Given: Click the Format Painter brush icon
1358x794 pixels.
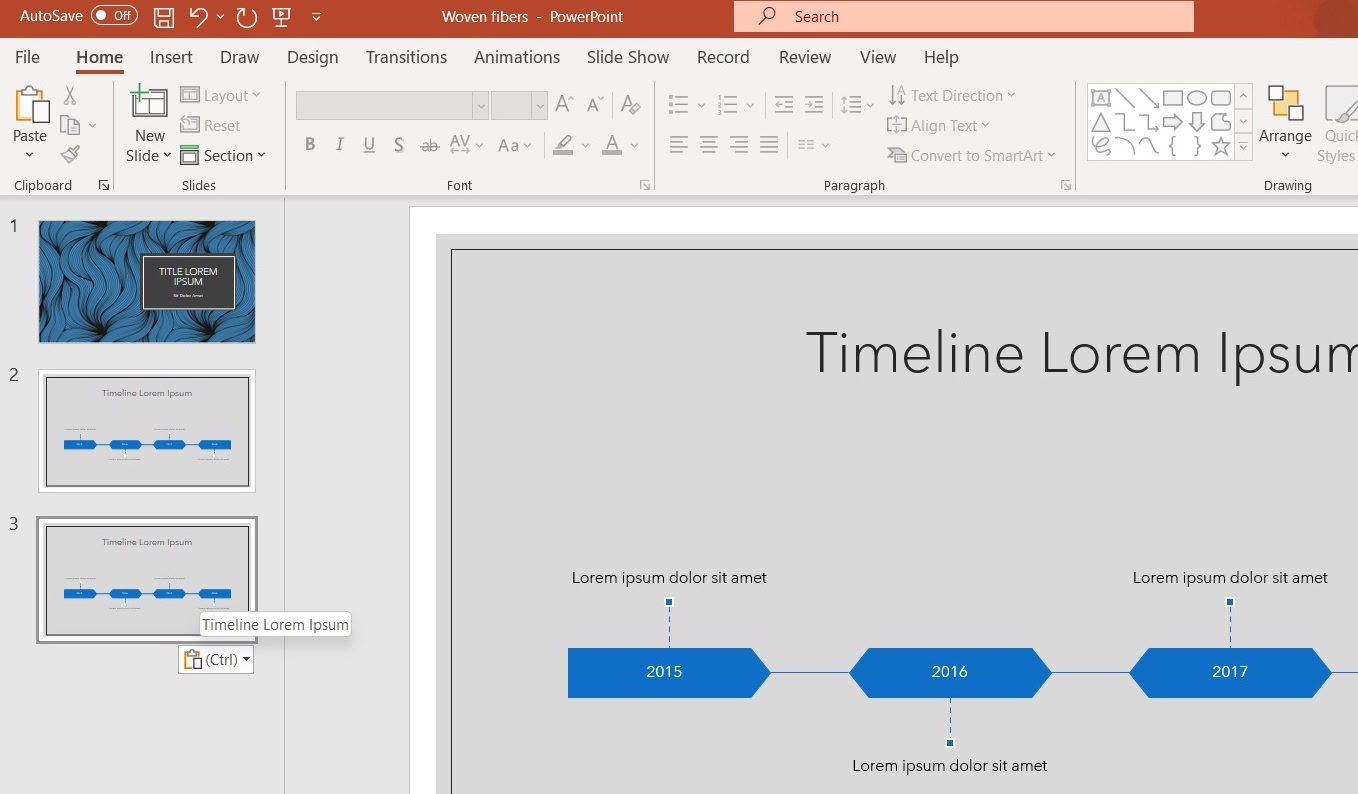Looking at the screenshot, I should coord(70,155).
